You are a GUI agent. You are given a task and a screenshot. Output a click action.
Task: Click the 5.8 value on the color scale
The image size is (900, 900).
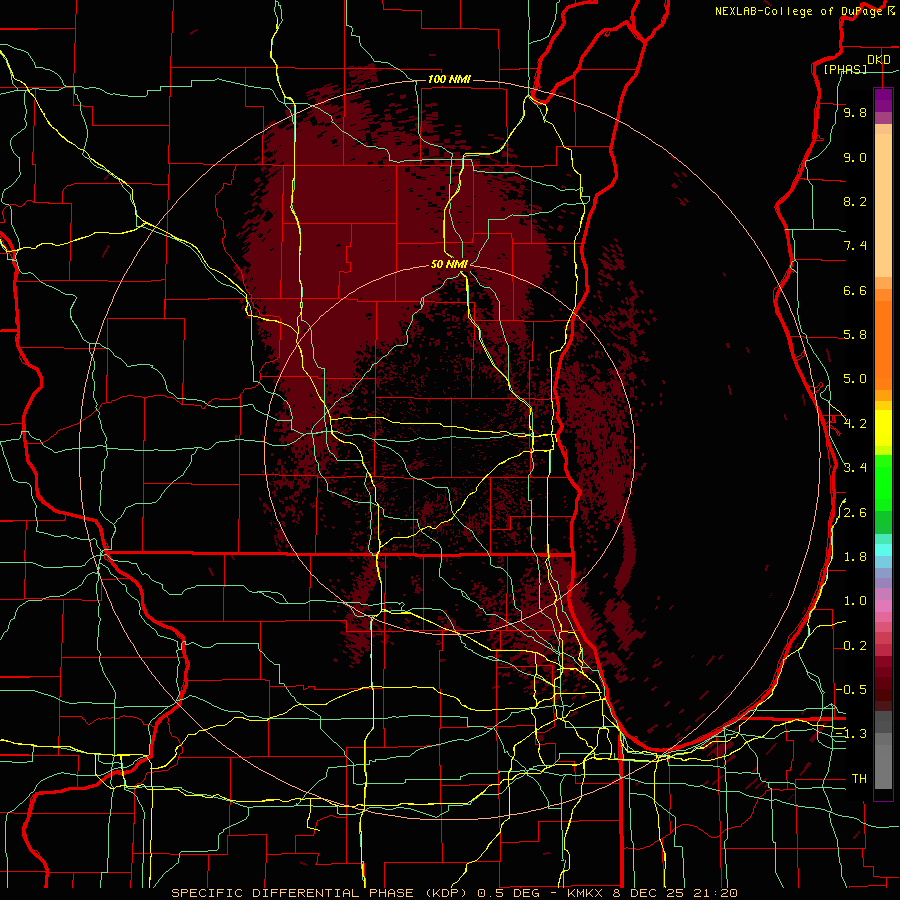pyautogui.click(x=855, y=335)
